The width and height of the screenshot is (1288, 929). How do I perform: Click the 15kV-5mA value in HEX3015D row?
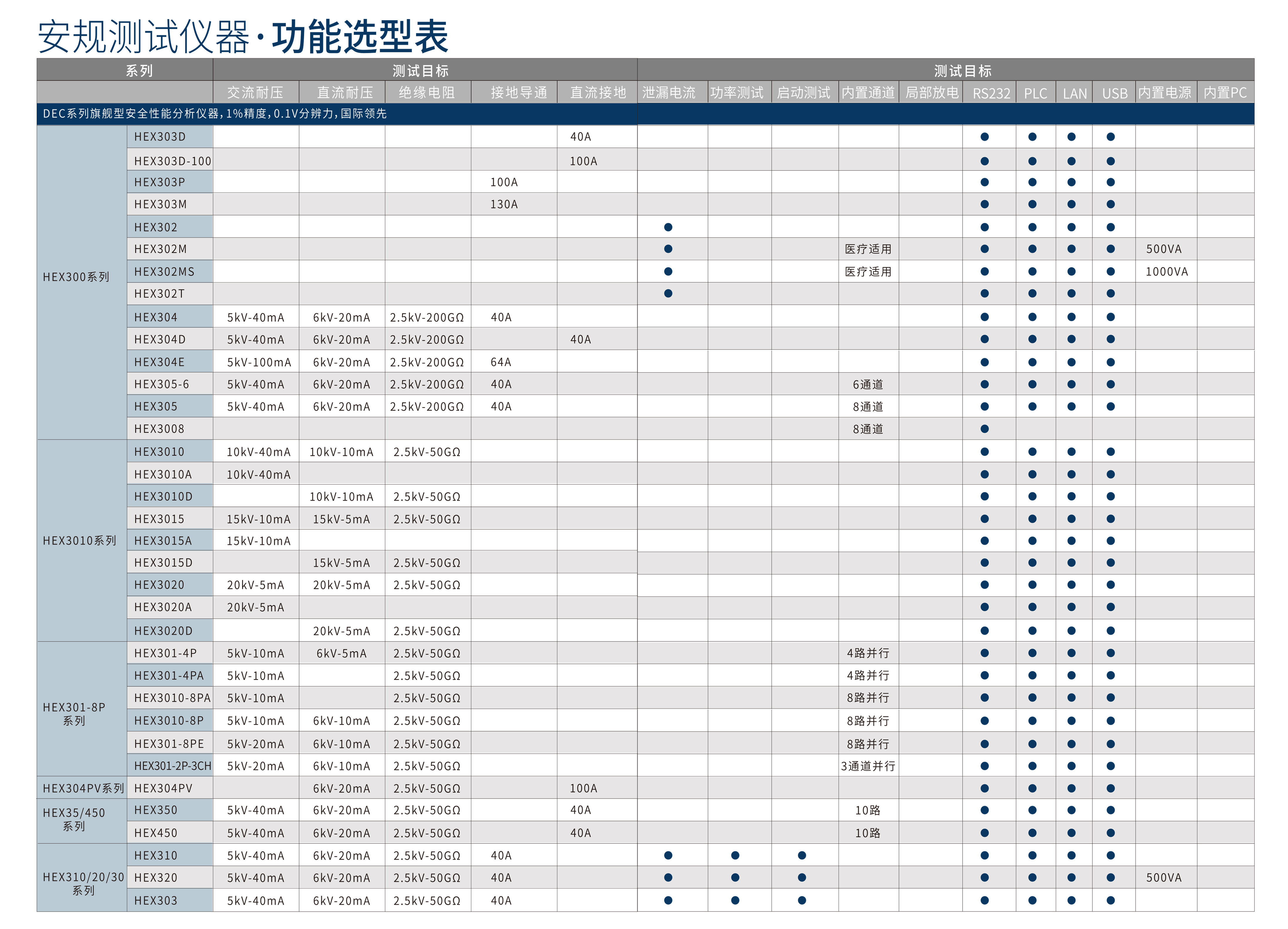coord(341,563)
